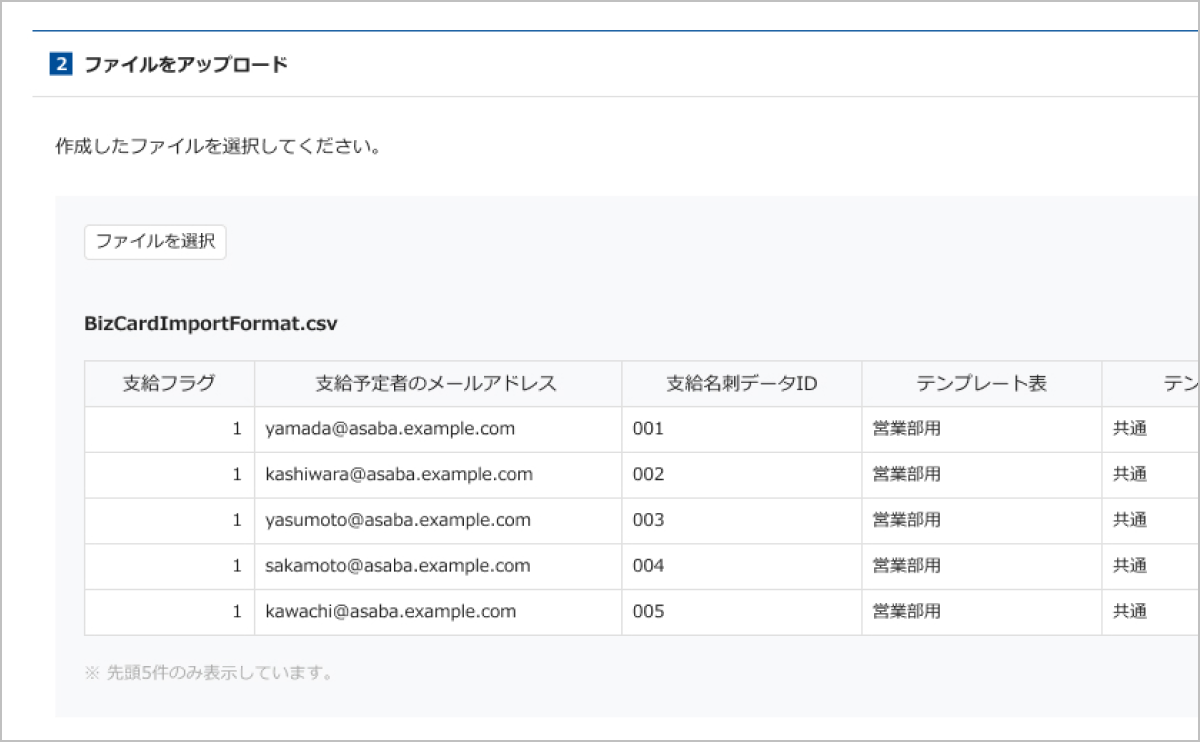Select the yamada@asaba.example.com email cell

(390, 429)
